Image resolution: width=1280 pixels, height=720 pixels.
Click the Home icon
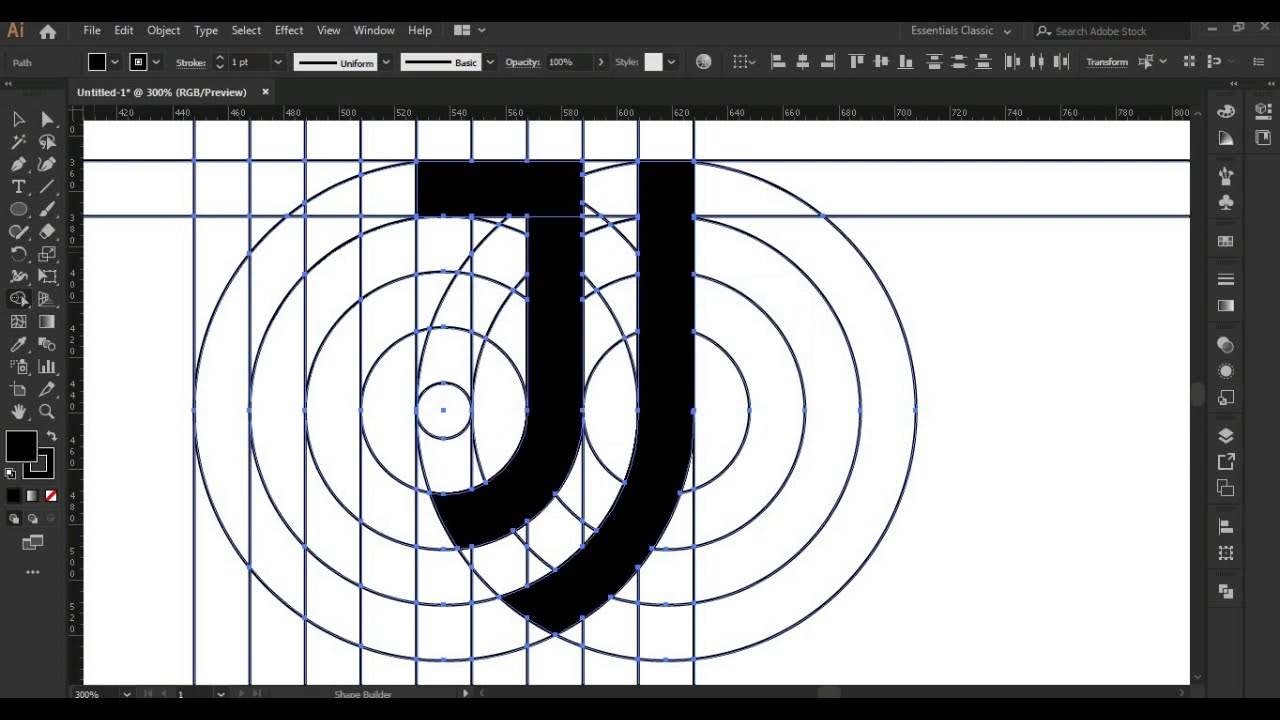click(x=47, y=31)
